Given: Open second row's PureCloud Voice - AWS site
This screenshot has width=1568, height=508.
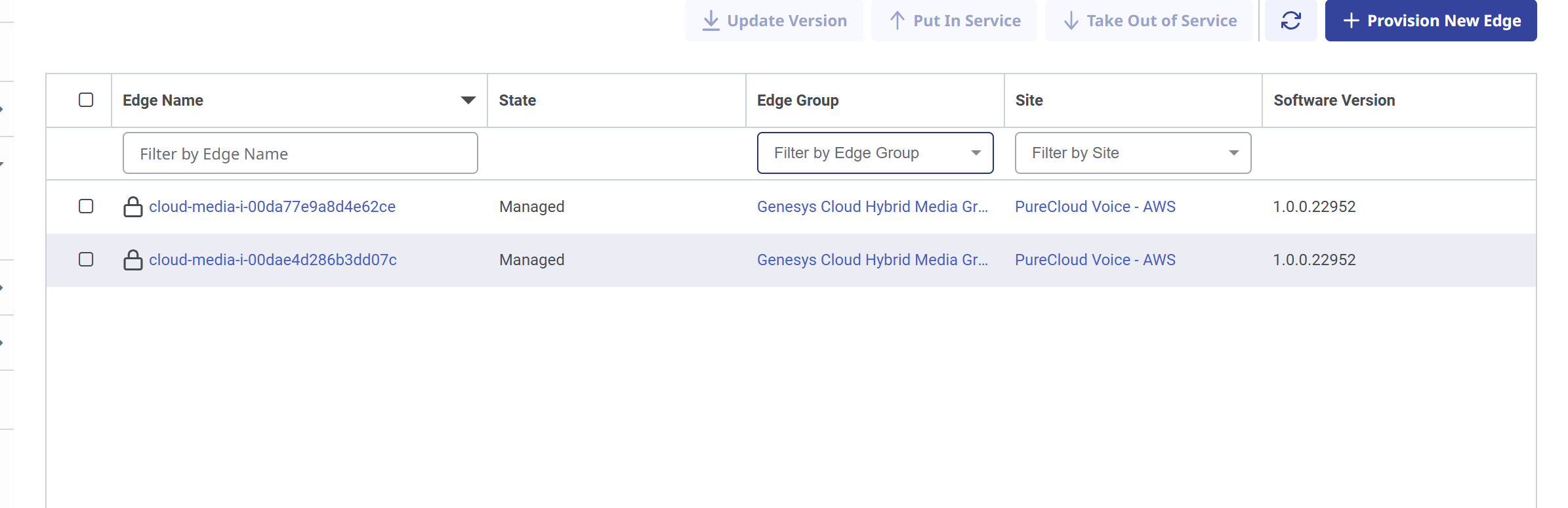Looking at the screenshot, I should pos(1095,260).
